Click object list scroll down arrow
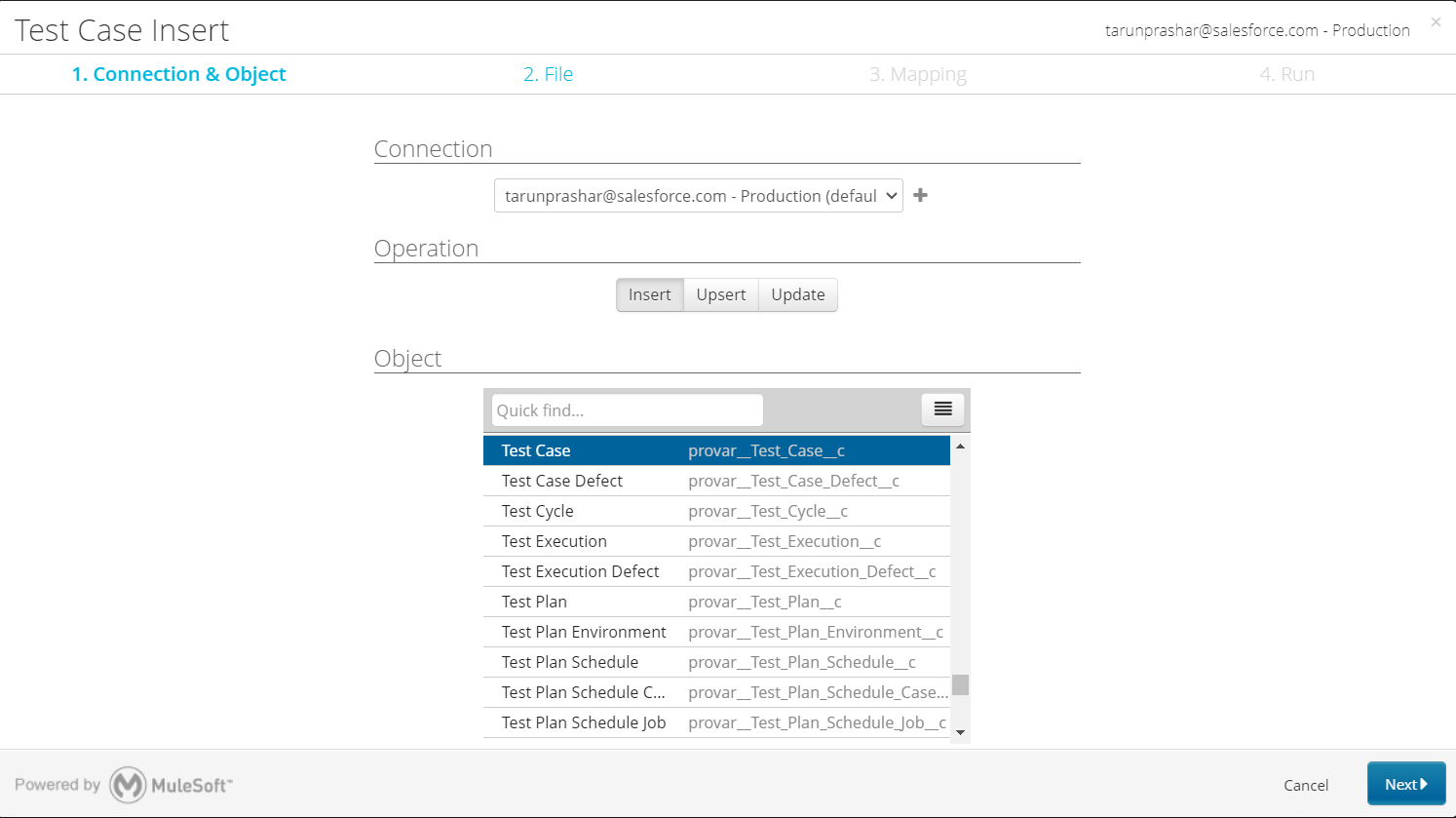Screen dimensions: 1456x818 pyautogui.click(x=960, y=732)
